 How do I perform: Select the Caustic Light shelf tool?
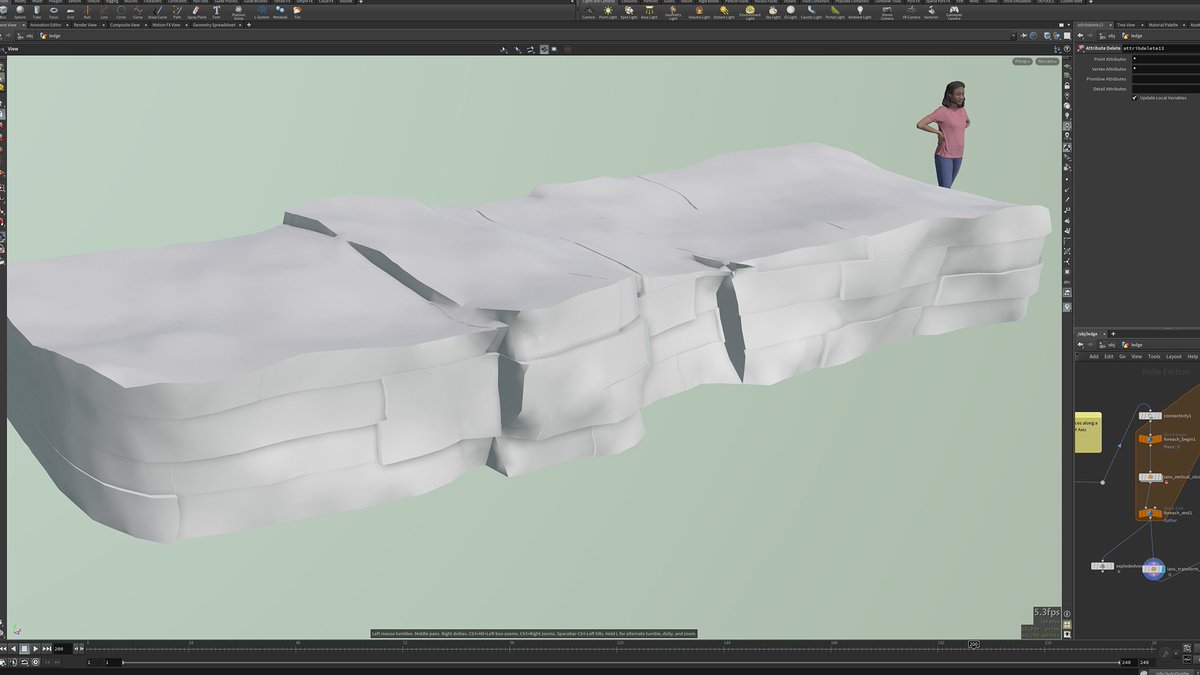tap(813, 10)
